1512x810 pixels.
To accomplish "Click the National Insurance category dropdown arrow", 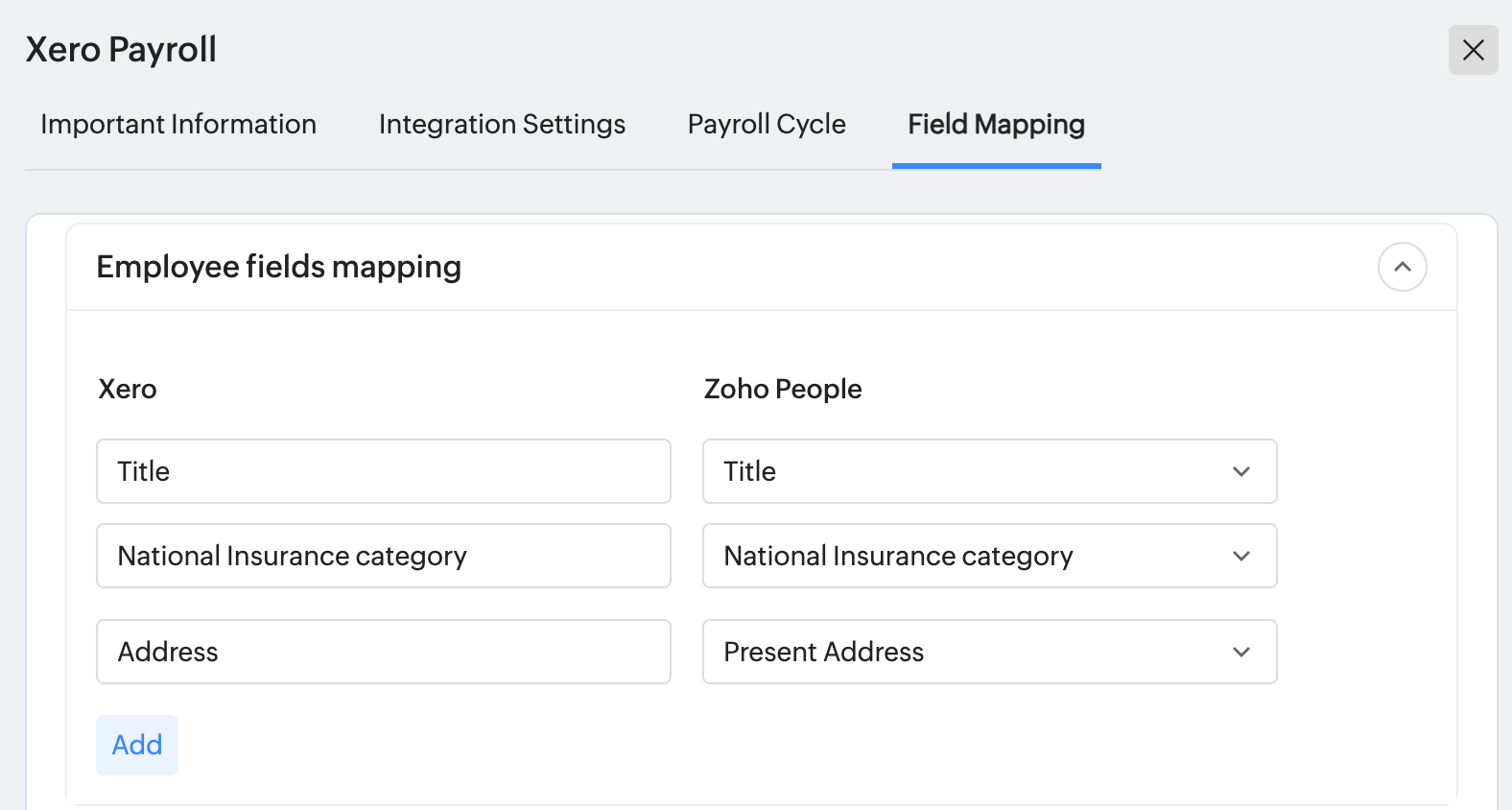I will 1240,556.
